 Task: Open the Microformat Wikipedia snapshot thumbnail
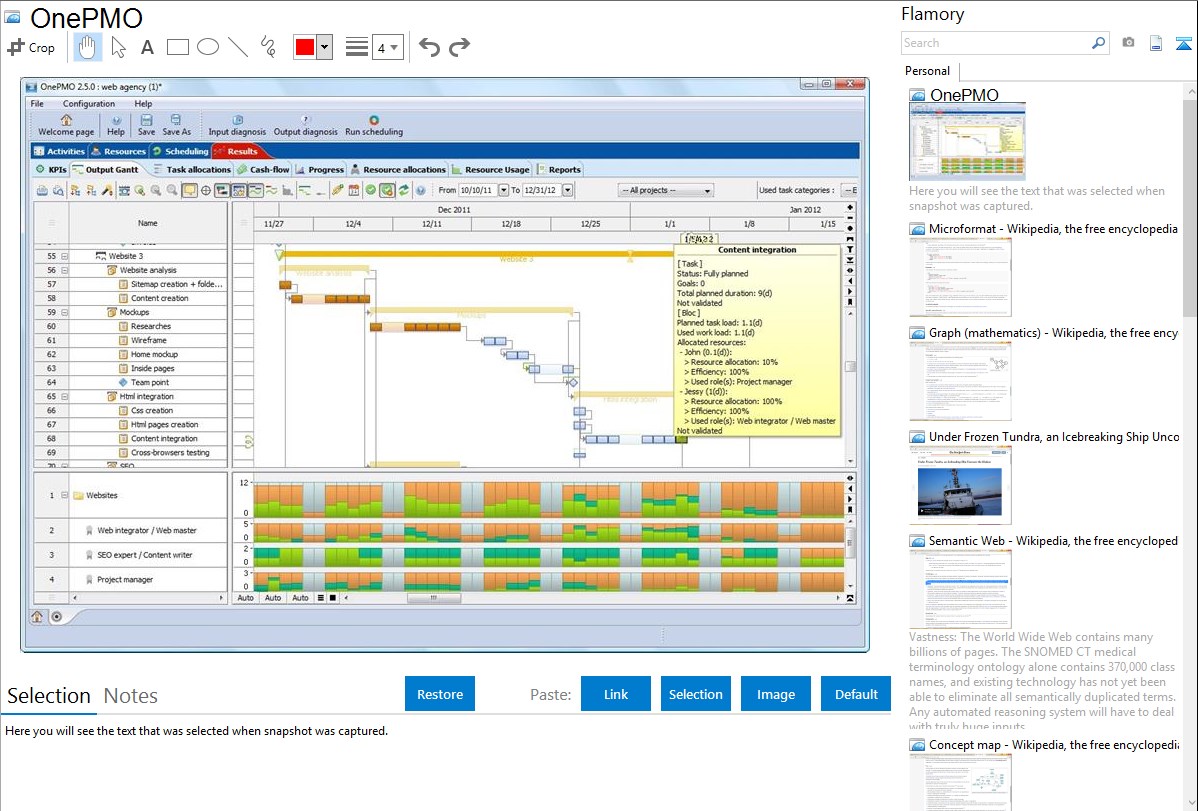pyautogui.click(x=960, y=277)
